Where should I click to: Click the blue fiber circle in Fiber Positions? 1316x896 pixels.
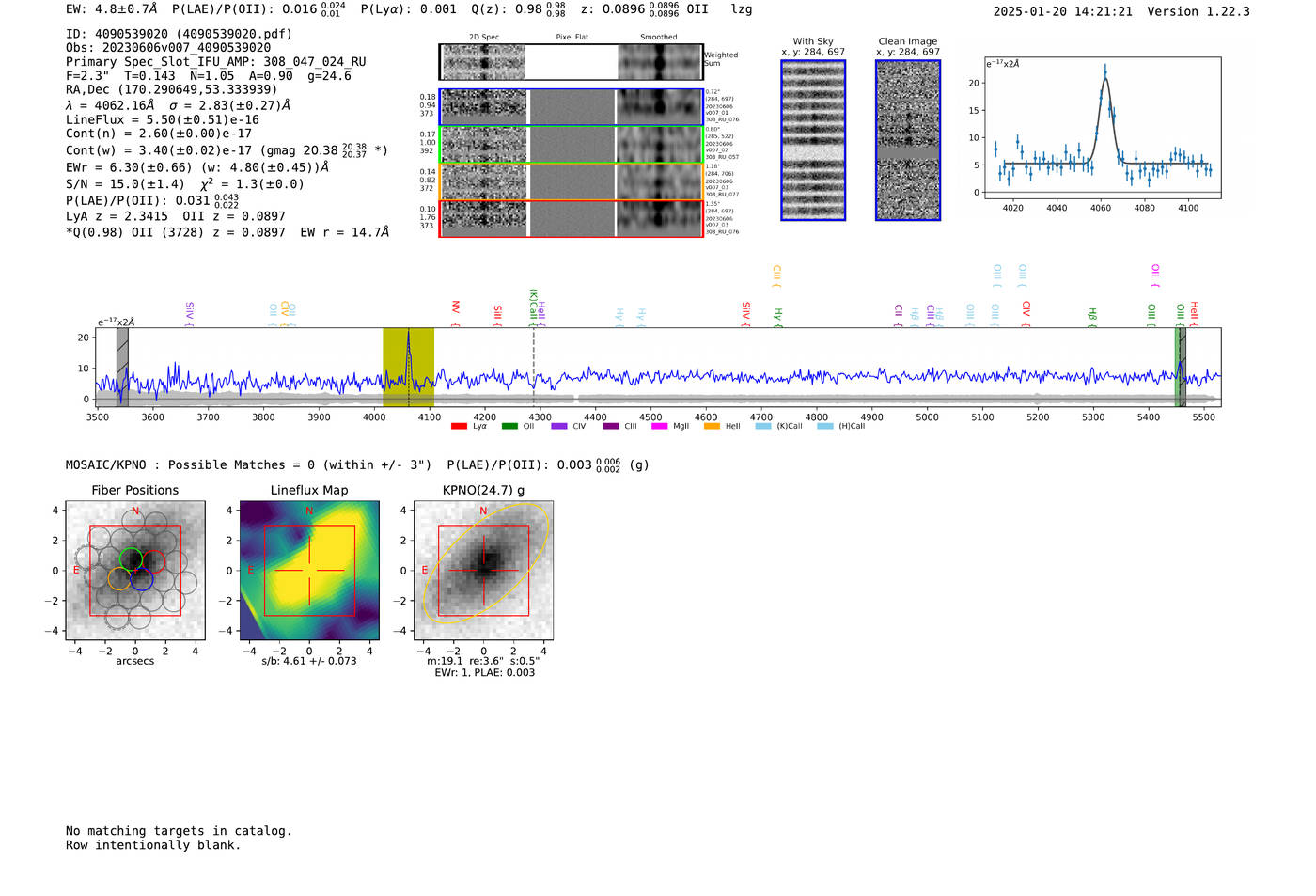click(x=142, y=579)
